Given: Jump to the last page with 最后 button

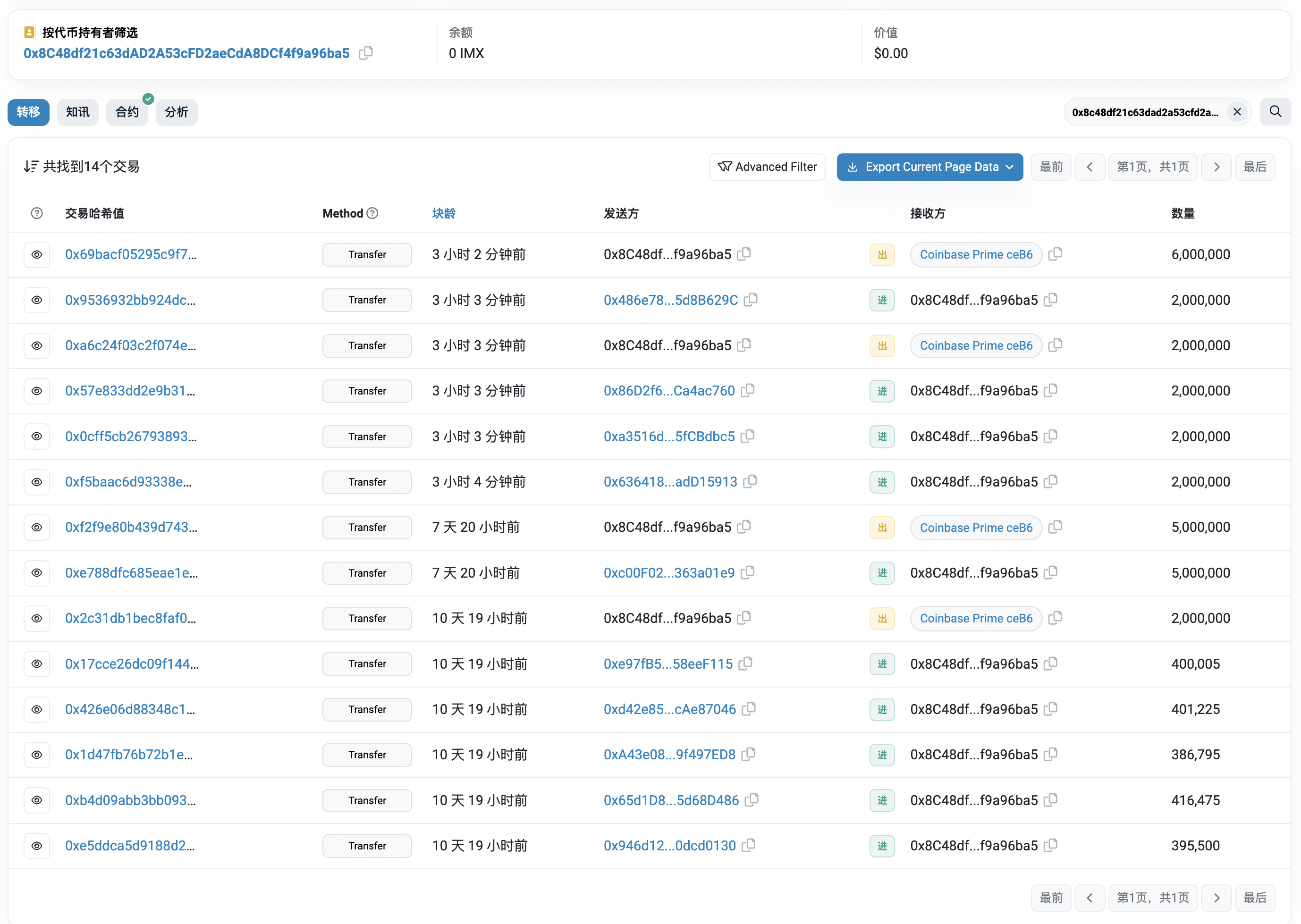Looking at the screenshot, I should (x=1255, y=167).
